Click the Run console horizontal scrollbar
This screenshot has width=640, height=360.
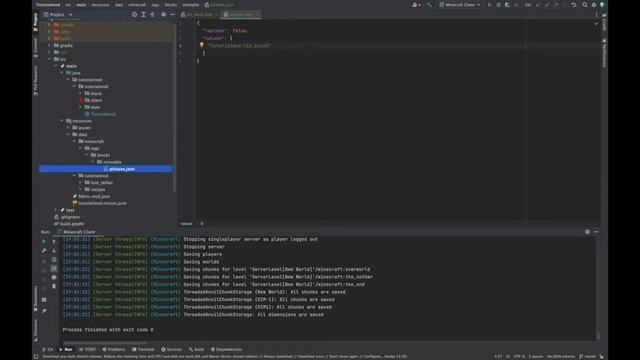[x=104, y=343]
